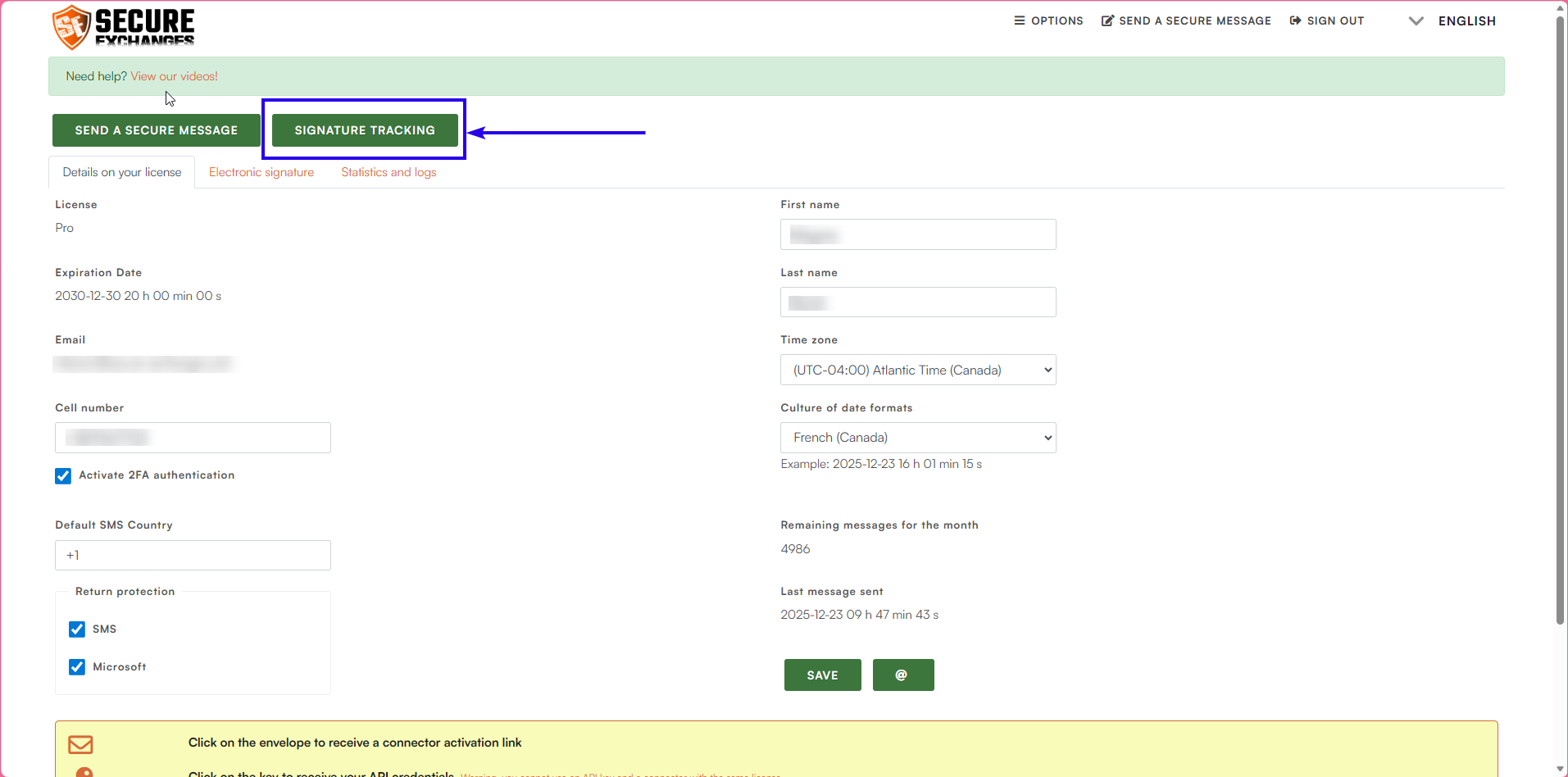Toggle Microsoft return protection checkbox

[x=77, y=667]
